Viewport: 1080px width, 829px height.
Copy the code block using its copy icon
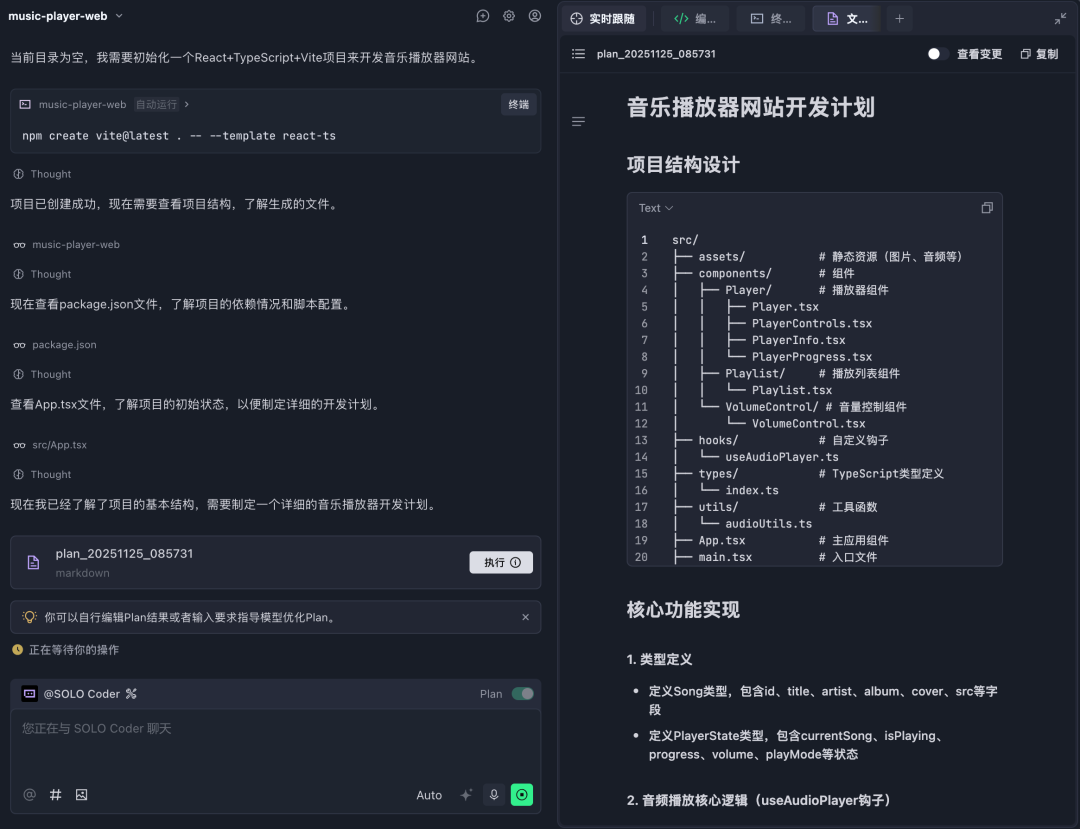point(987,207)
